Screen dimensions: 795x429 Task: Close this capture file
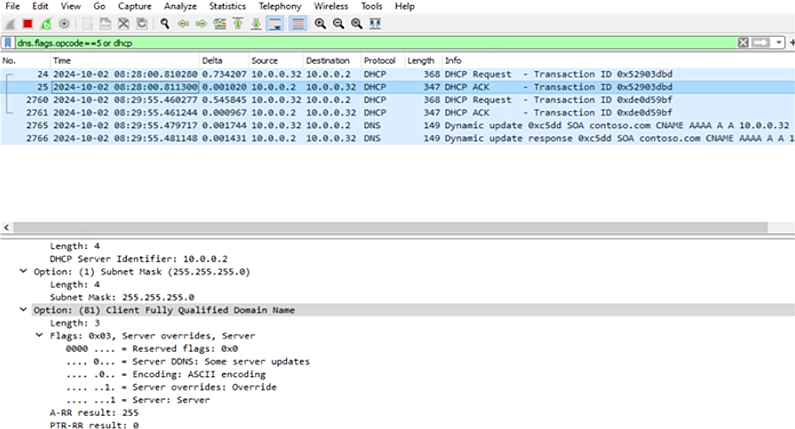(x=123, y=24)
